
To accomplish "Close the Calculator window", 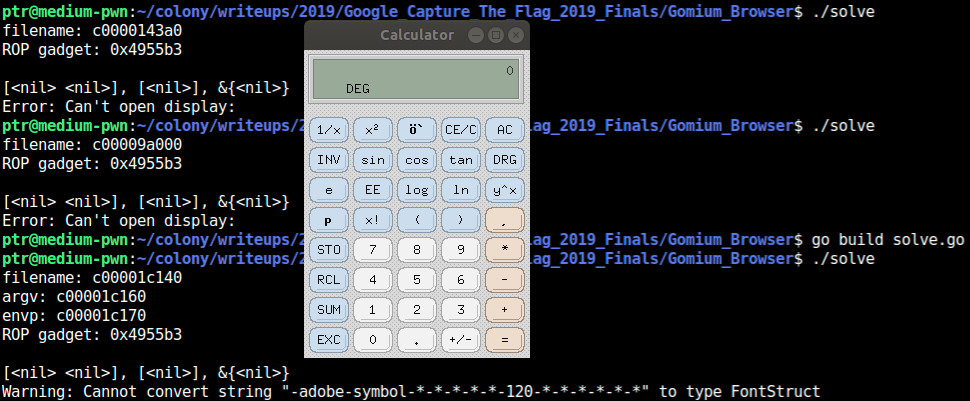I will pyautogui.click(x=515, y=35).
